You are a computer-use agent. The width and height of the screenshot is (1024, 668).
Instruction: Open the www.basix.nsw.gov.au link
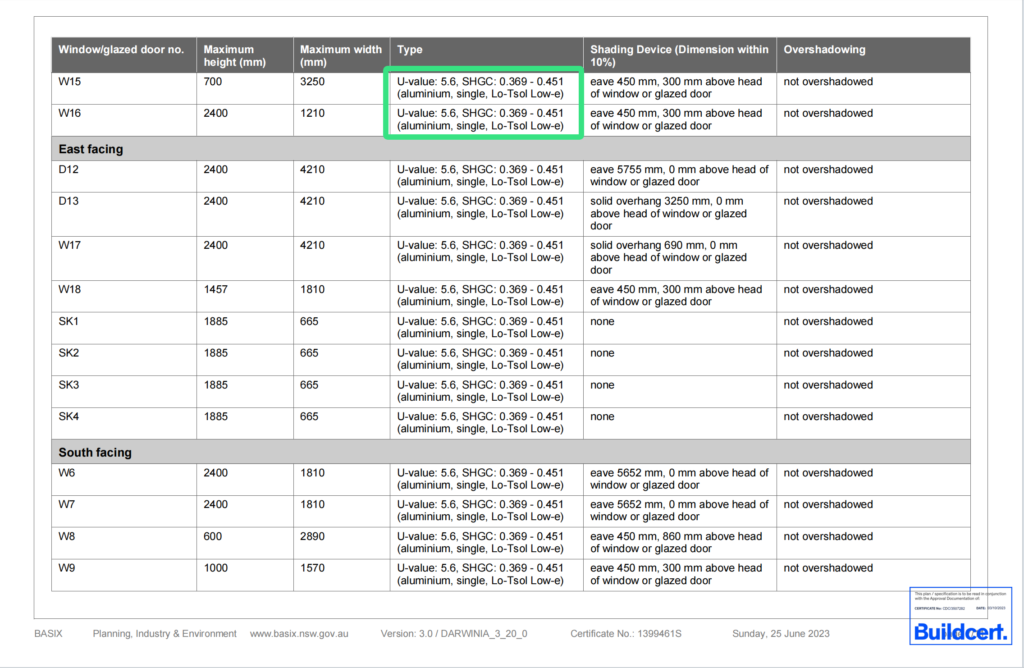coord(298,634)
